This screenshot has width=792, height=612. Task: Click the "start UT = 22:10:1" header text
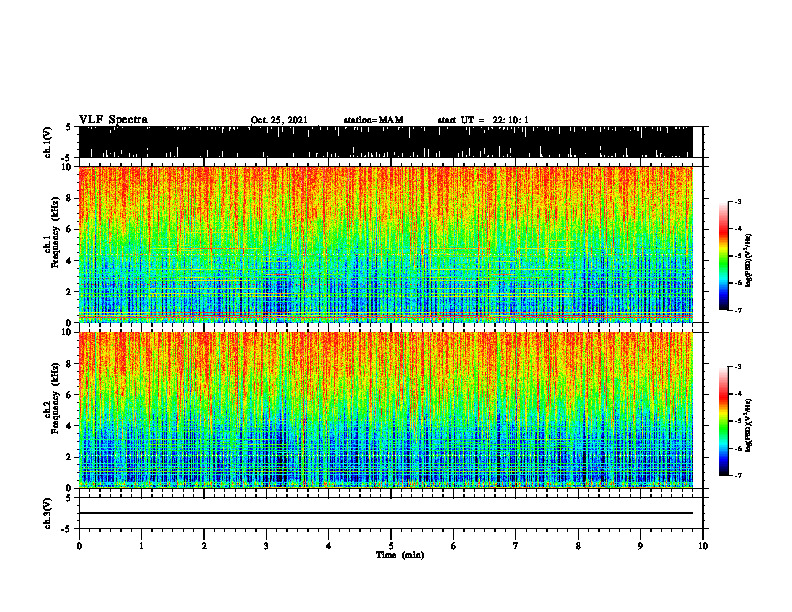(483, 120)
